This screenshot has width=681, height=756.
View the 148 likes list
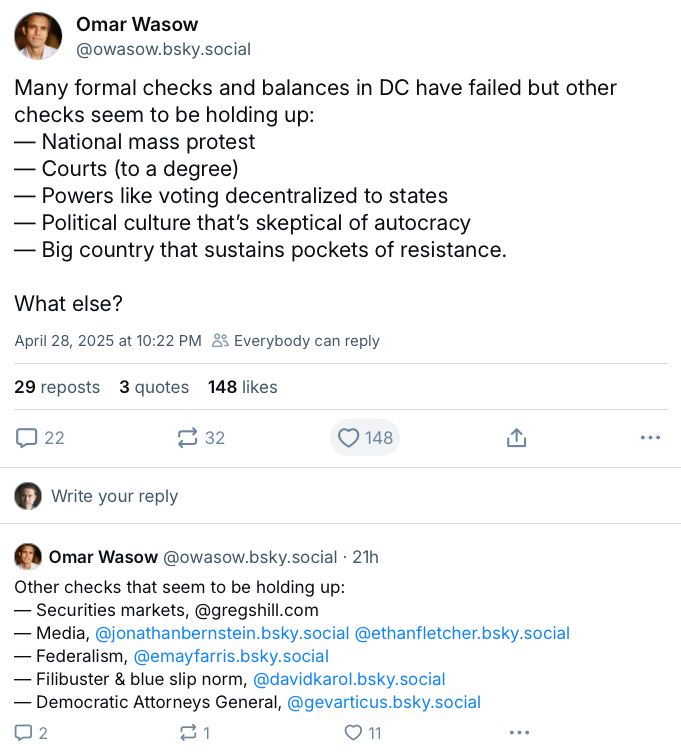242,387
